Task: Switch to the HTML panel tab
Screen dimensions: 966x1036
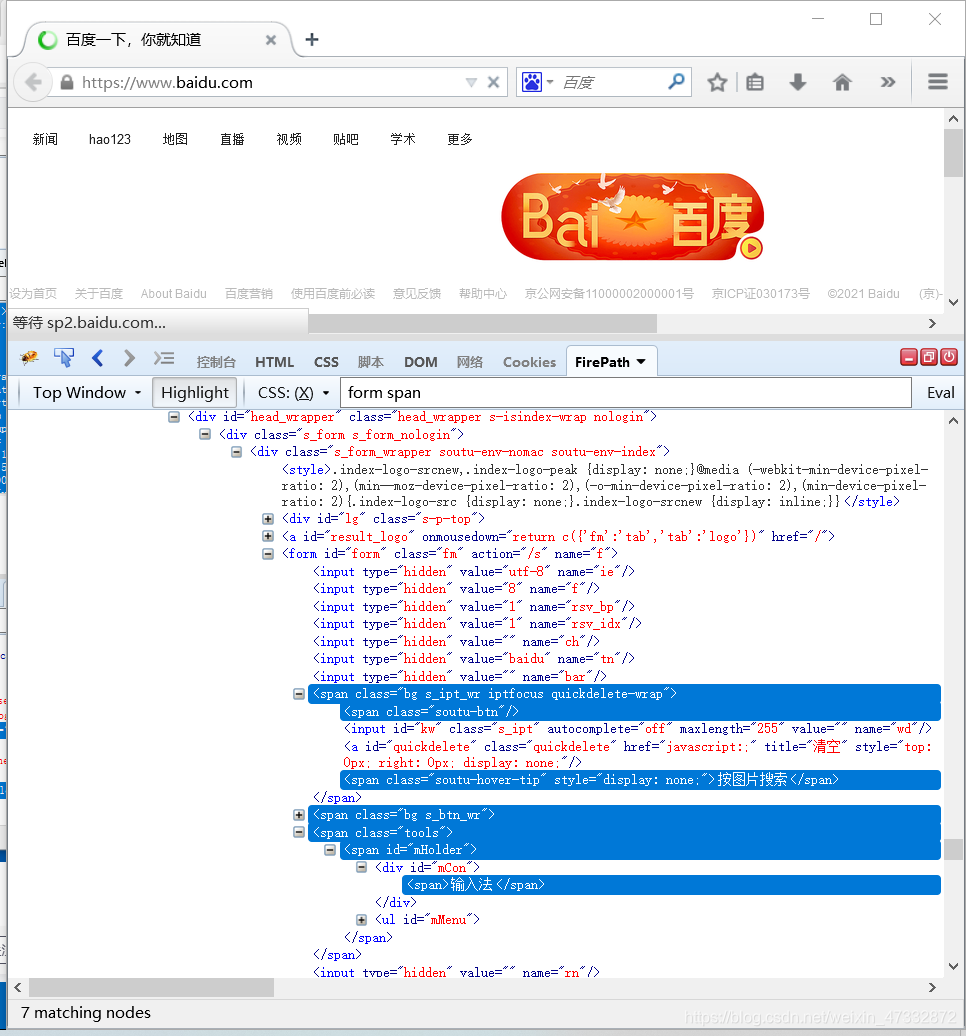Action: pyautogui.click(x=274, y=362)
